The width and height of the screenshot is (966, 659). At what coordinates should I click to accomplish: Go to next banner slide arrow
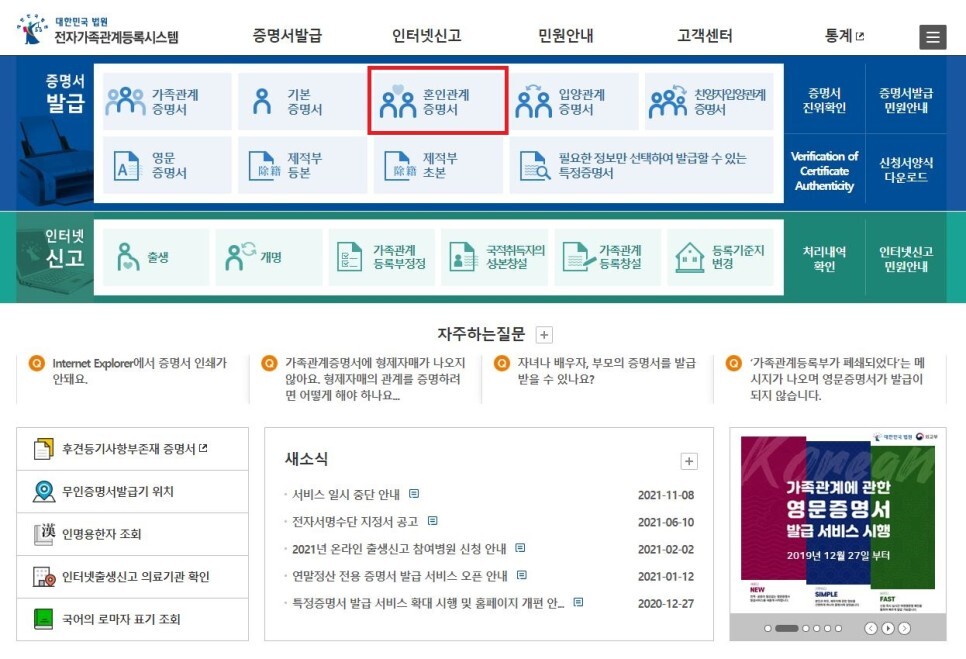click(x=904, y=628)
